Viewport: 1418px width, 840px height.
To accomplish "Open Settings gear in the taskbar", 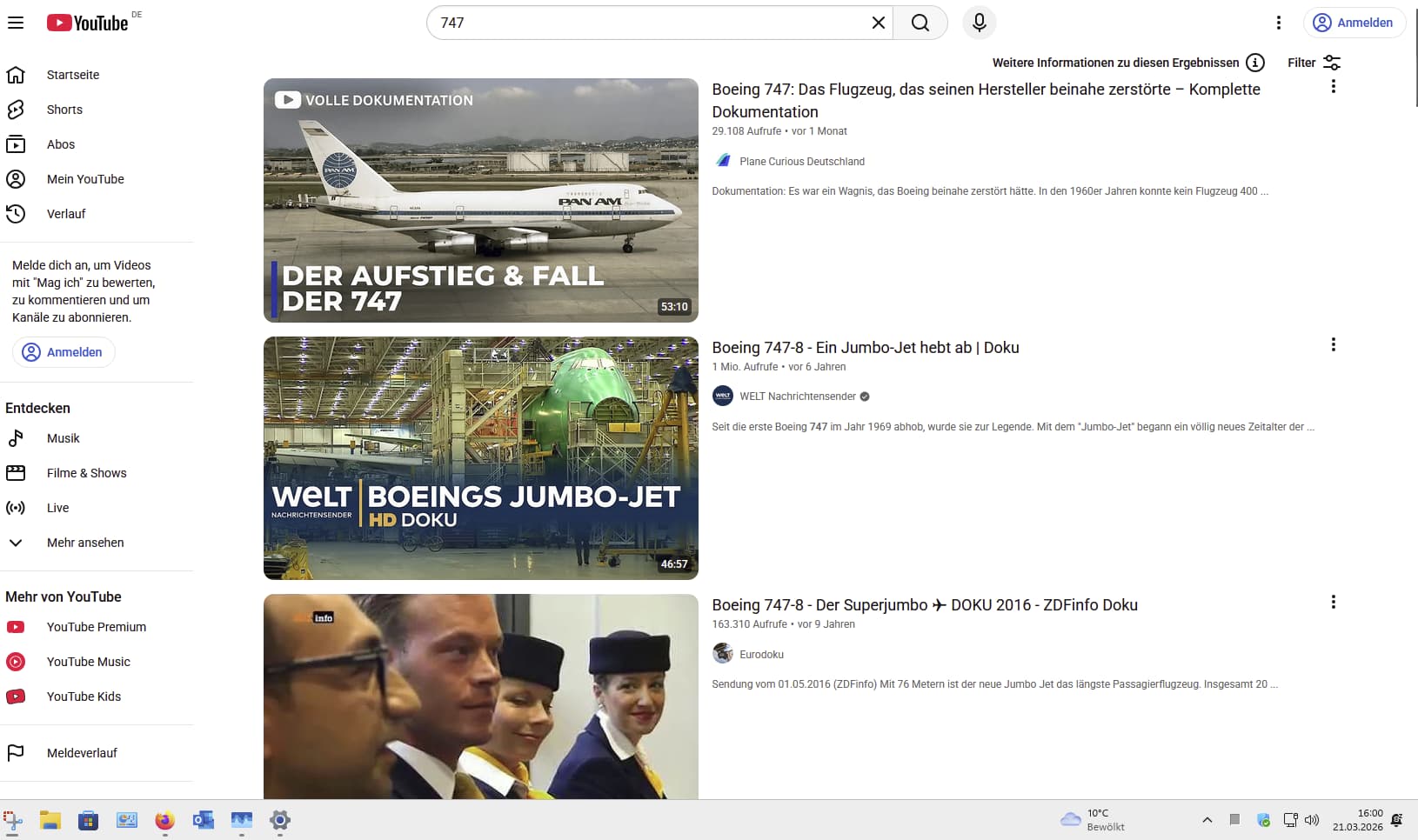I will [280, 820].
